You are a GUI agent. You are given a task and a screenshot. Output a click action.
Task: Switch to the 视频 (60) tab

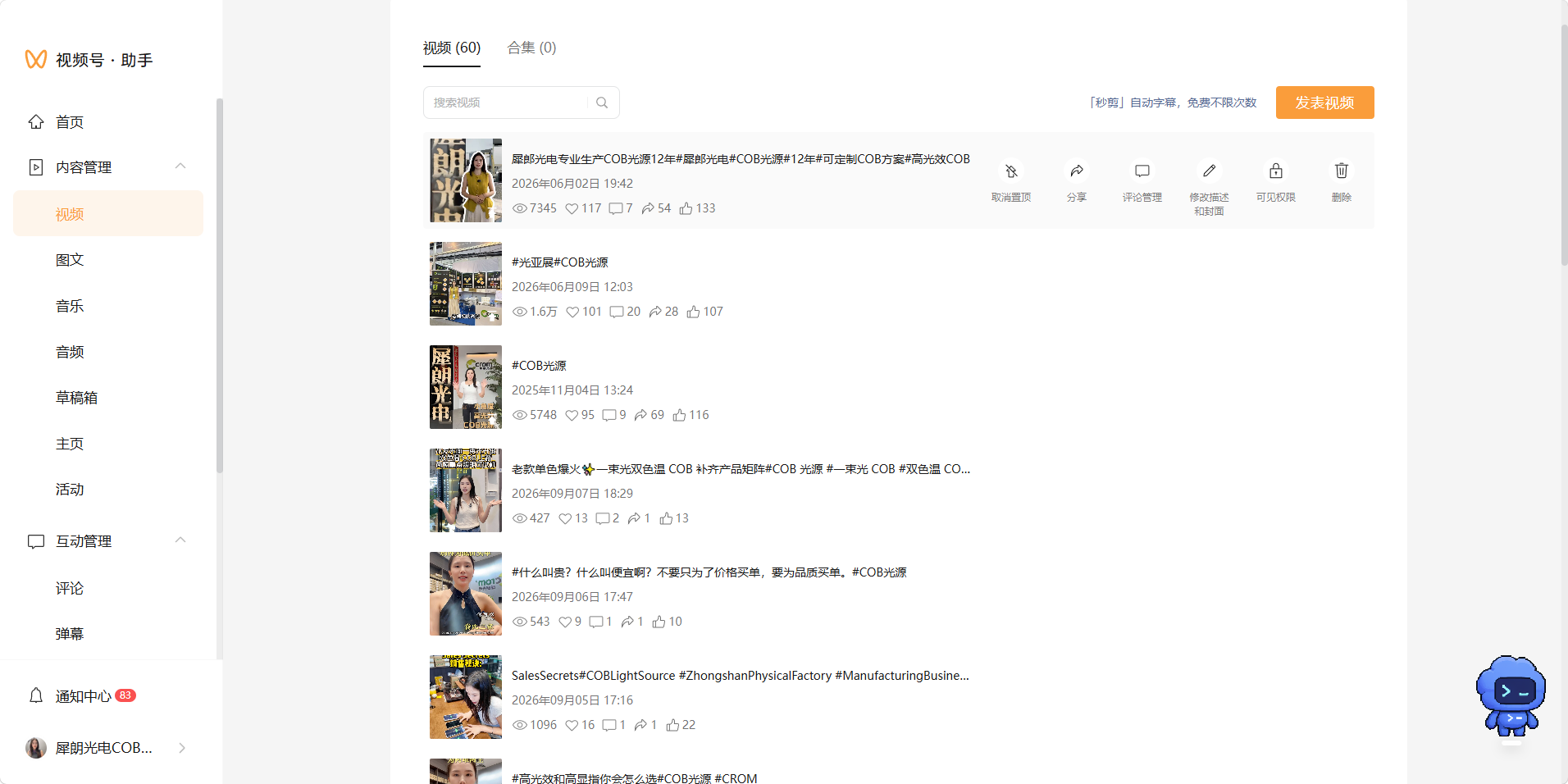(452, 48)
